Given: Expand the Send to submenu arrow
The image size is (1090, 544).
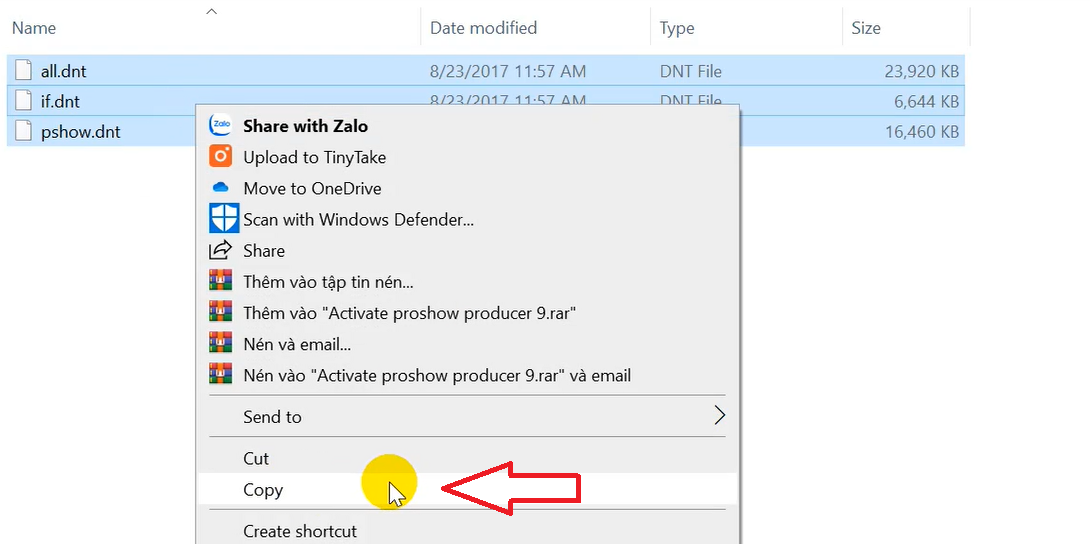Looking at the screenshot, I should (x=718, y=416).
